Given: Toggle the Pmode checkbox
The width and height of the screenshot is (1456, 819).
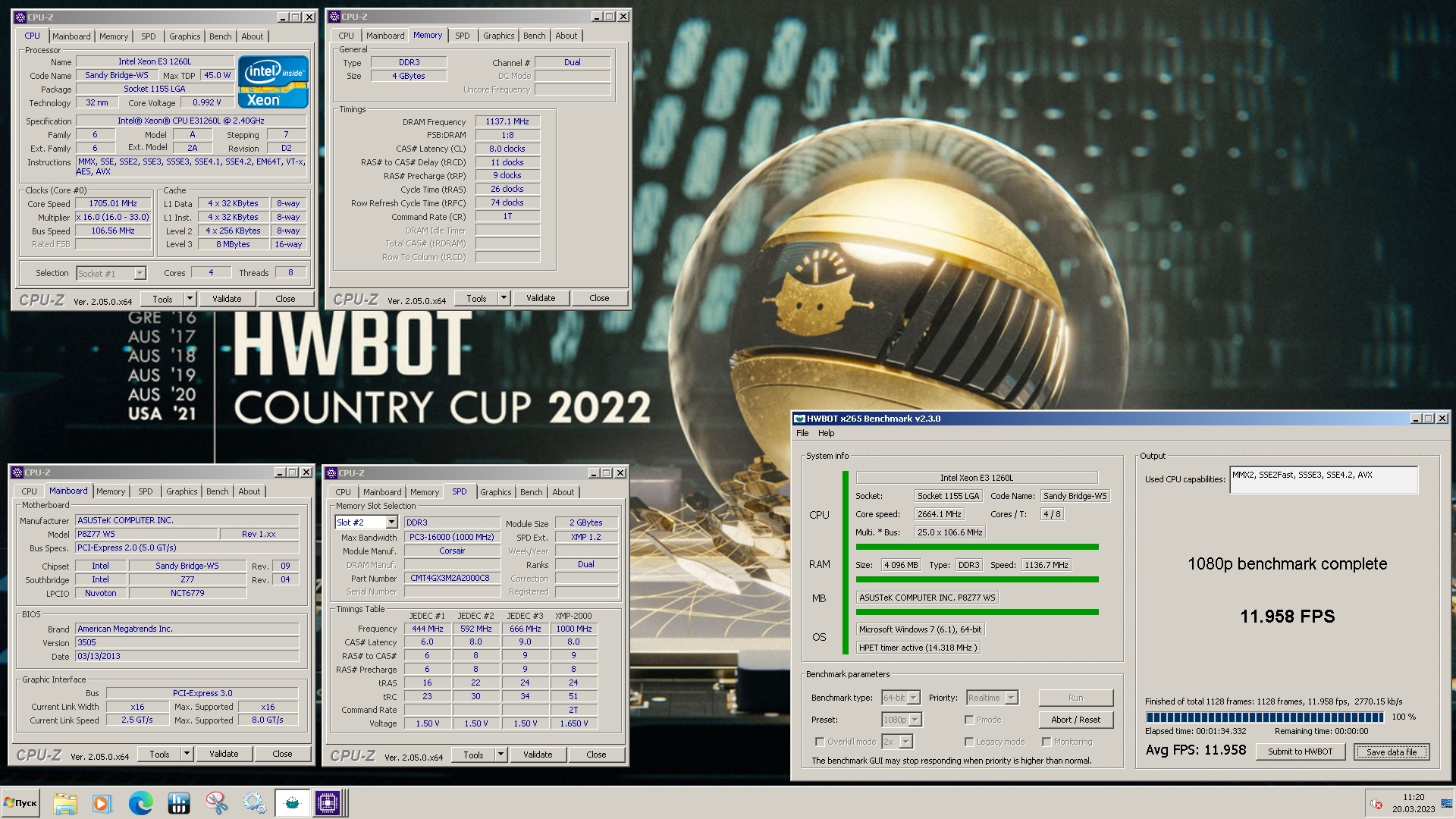Looking at the screenshot, I should (969, 720).
